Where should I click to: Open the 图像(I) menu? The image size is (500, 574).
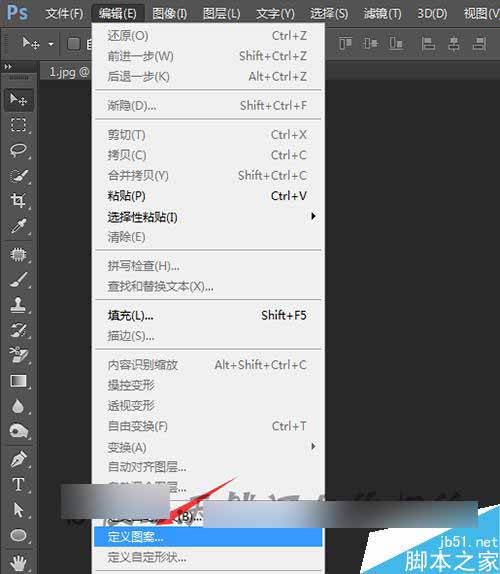tap(169, 14)
